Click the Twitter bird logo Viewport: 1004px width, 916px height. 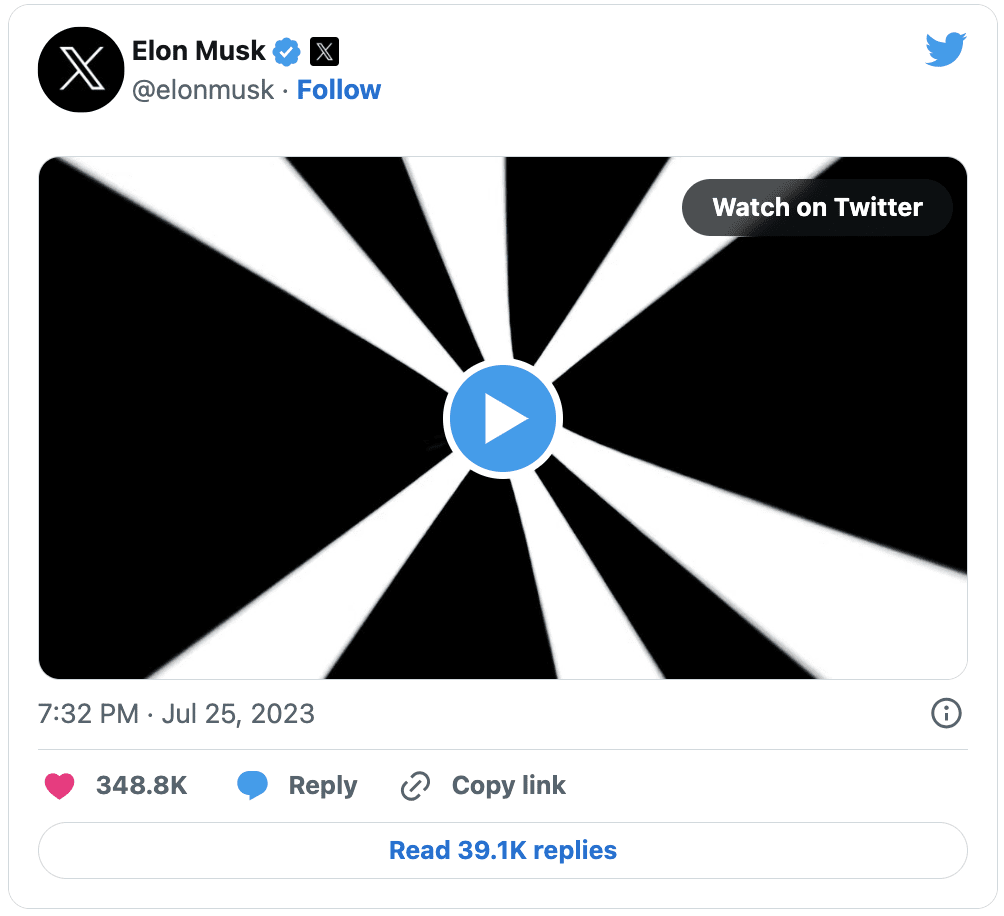point(946,48)
